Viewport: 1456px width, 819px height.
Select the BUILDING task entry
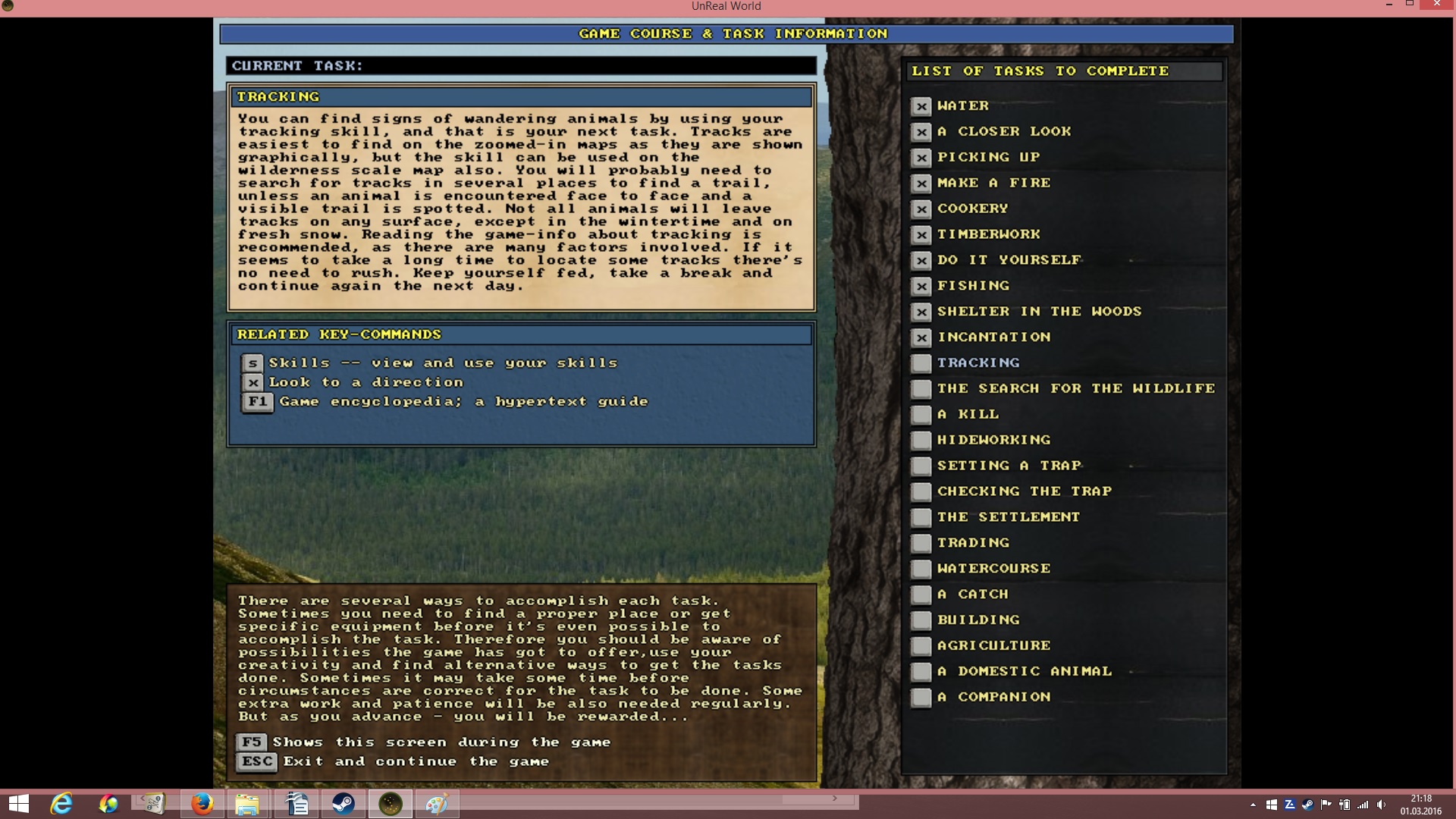(x=978, y=620)
